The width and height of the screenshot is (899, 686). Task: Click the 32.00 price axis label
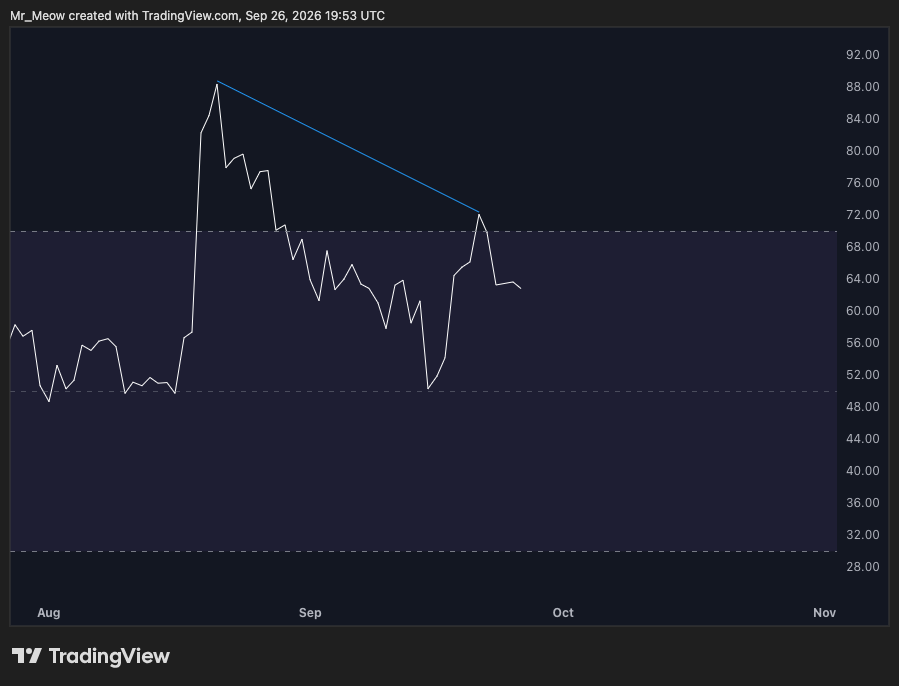[862, 535]
